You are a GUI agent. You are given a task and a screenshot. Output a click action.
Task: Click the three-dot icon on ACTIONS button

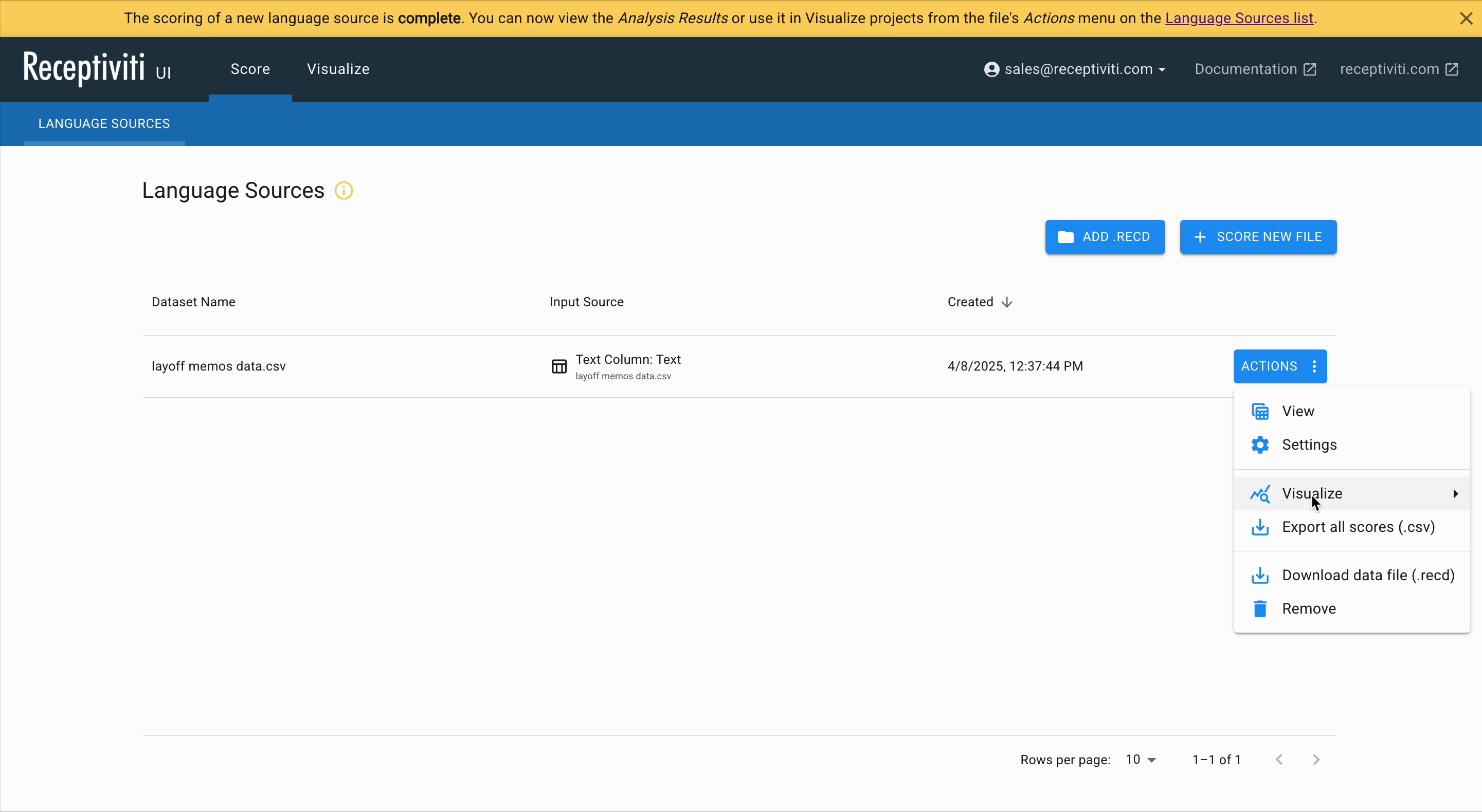[1314, 366]
